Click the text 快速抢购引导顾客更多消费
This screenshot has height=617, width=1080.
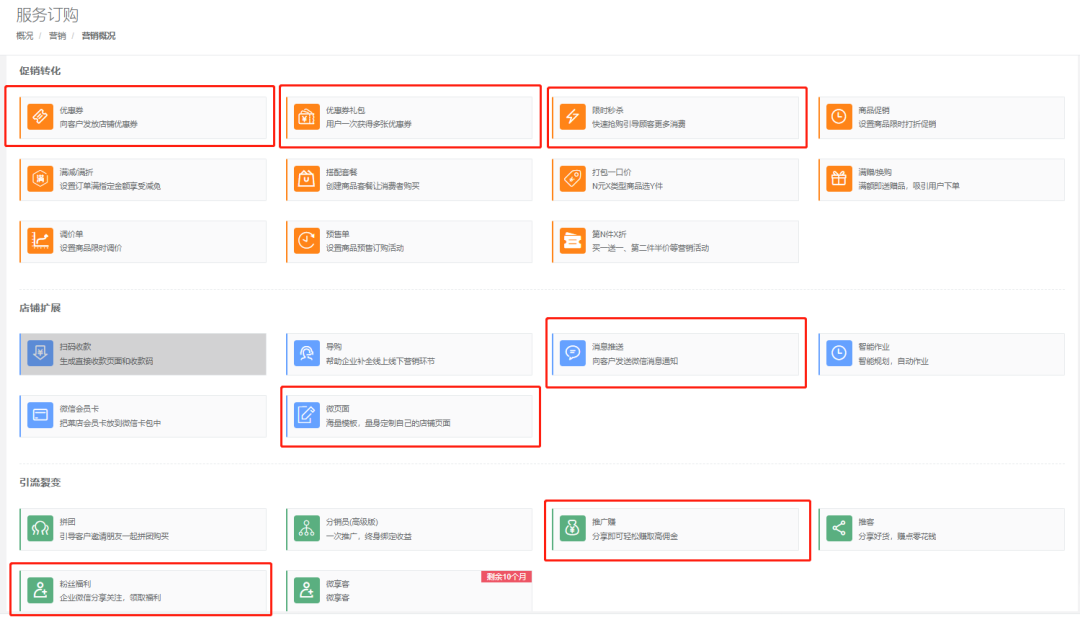638,124
